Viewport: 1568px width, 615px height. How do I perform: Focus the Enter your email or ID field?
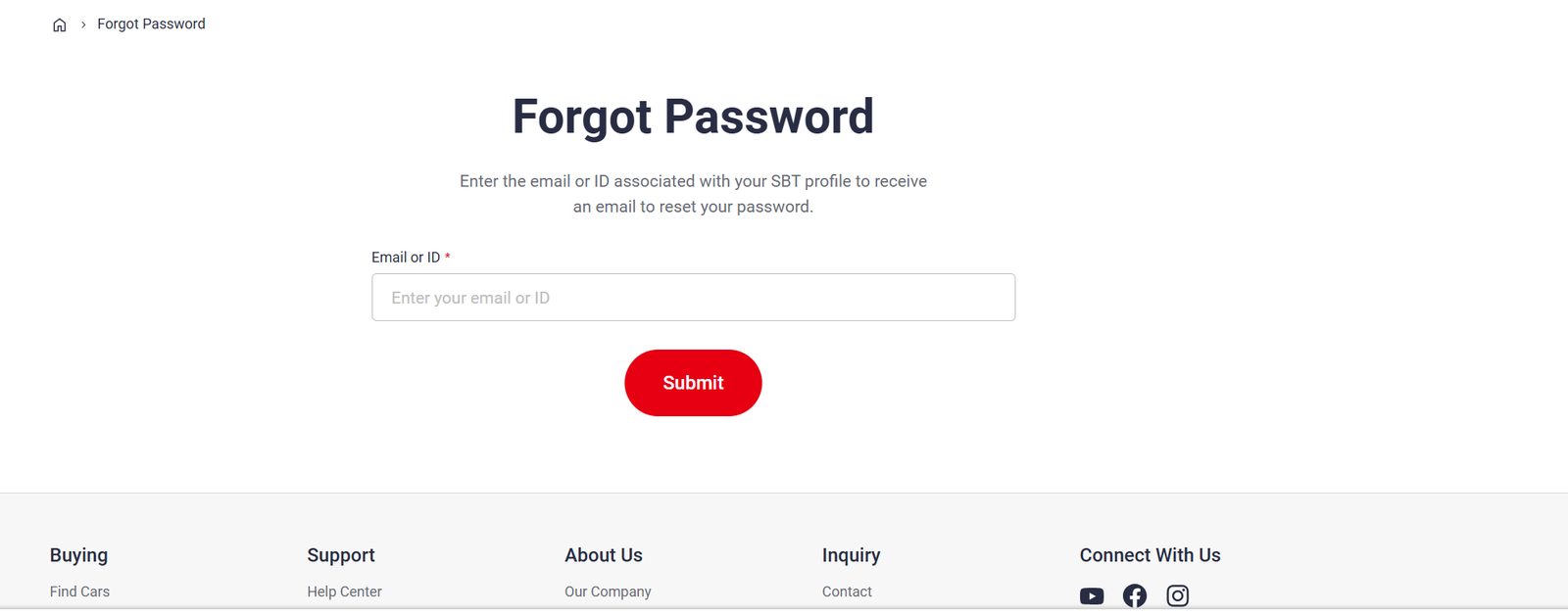tap(693, 298)
